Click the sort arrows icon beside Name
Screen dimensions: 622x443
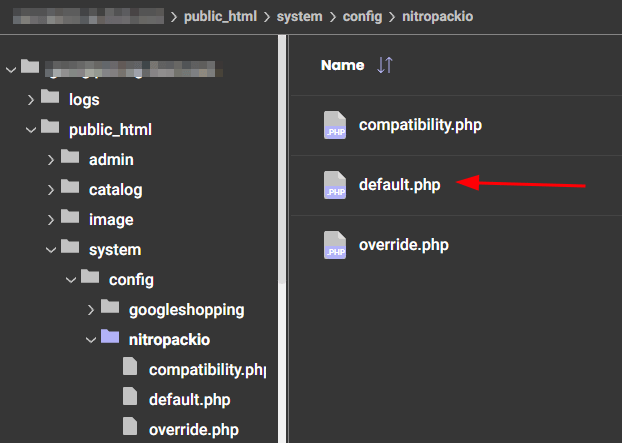click(x=385, y=65)
